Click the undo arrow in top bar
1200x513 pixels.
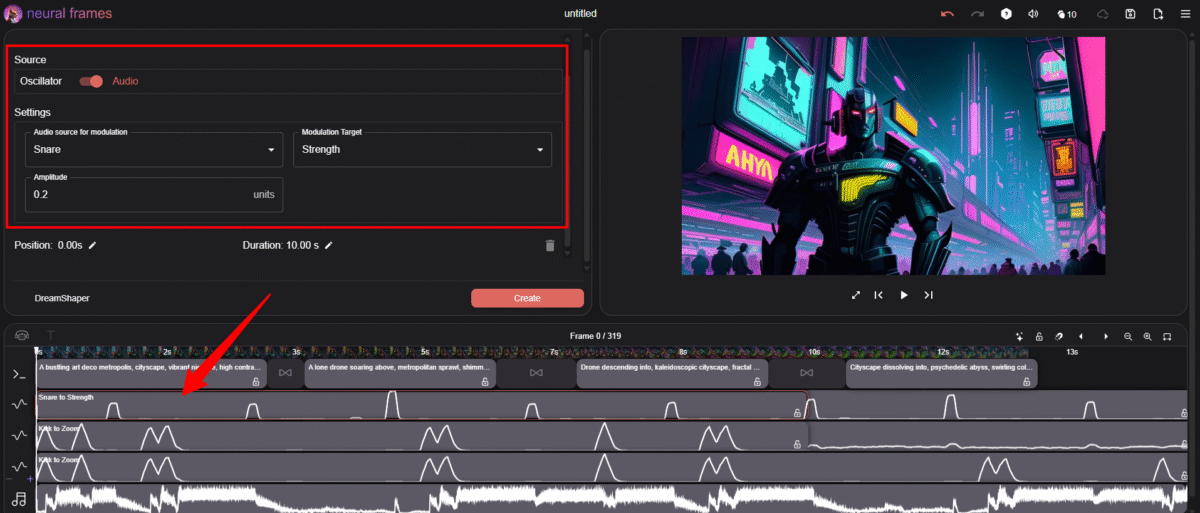(x=947, y=14)
